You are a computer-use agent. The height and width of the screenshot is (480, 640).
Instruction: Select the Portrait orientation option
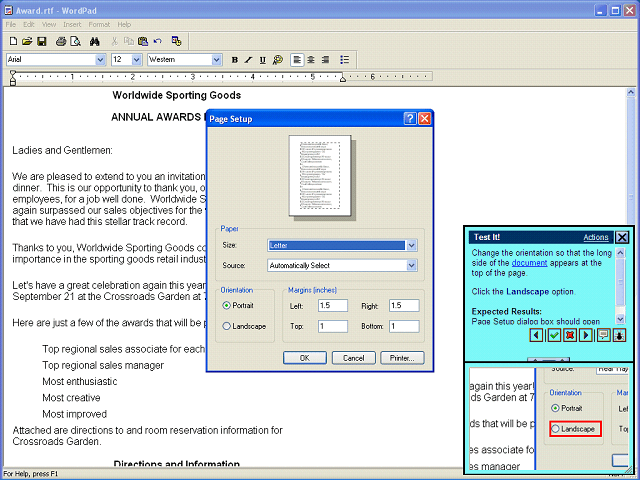point(227,305)
